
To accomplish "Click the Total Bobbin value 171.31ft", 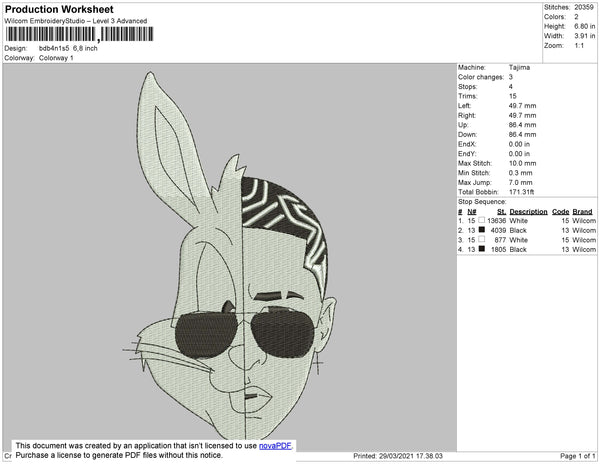I will [x=522, y=192].
